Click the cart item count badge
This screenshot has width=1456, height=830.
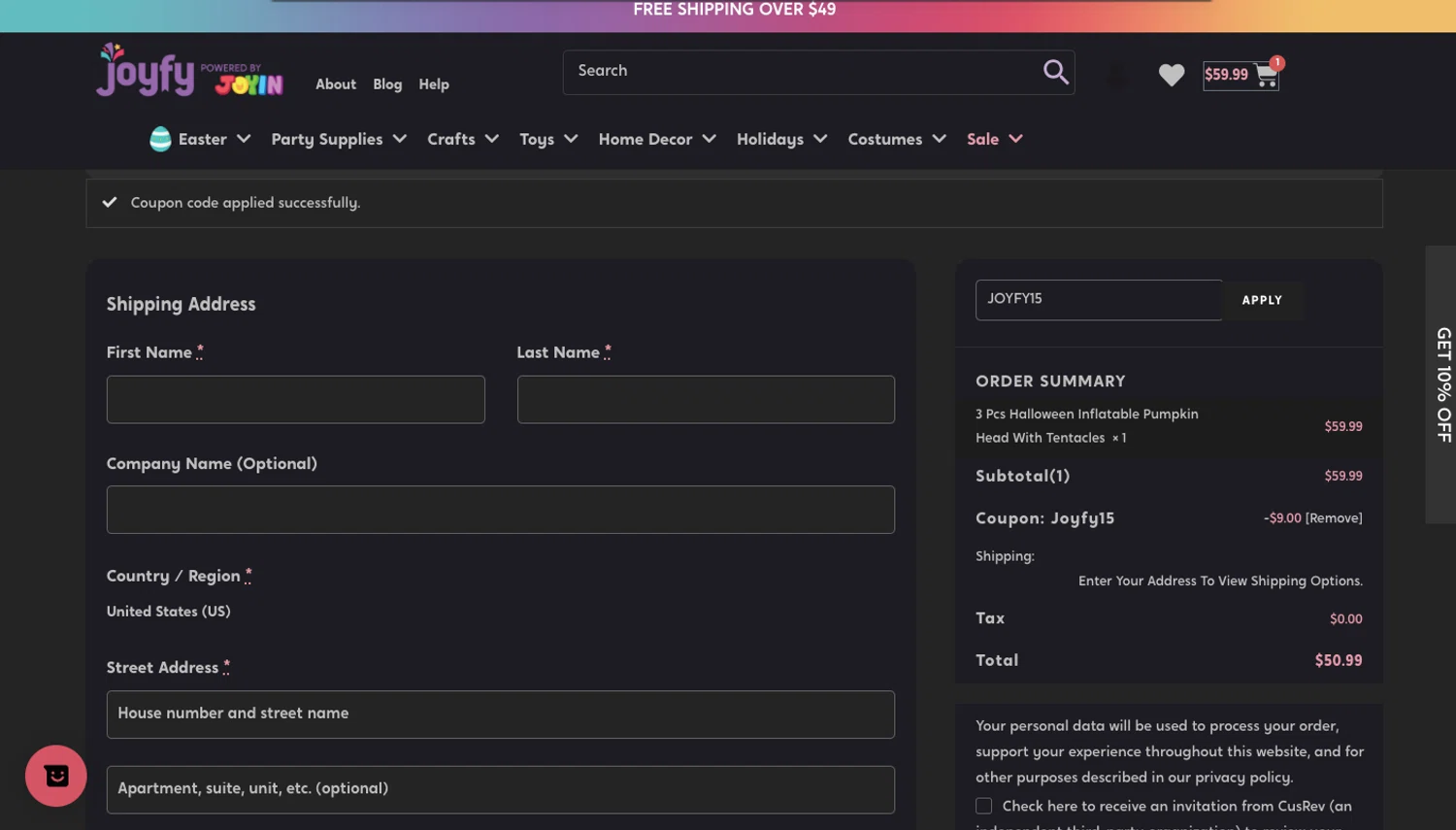click(1276, 63)
